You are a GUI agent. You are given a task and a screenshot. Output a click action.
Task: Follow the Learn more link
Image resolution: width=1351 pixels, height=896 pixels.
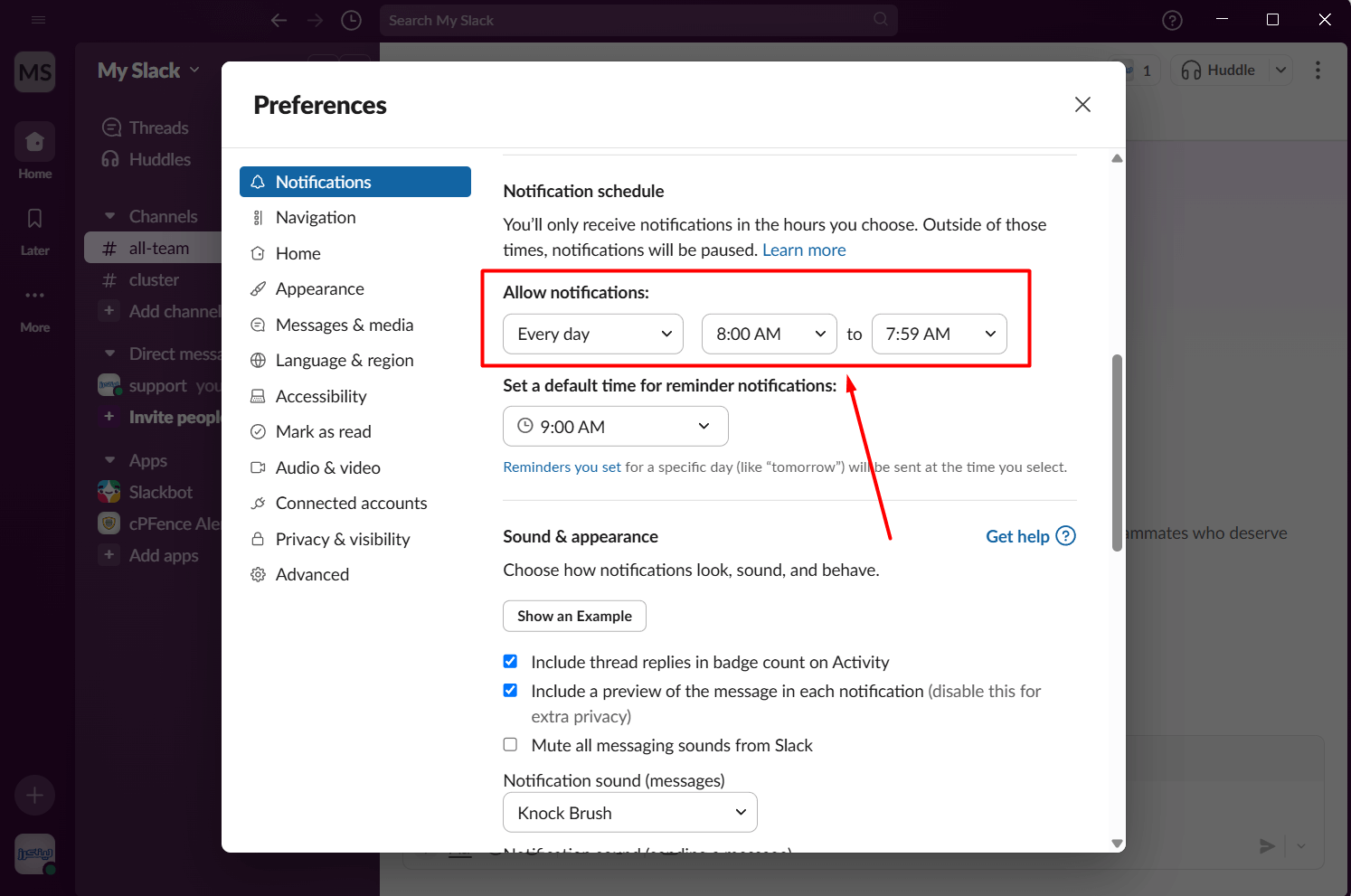pos(804,250)
